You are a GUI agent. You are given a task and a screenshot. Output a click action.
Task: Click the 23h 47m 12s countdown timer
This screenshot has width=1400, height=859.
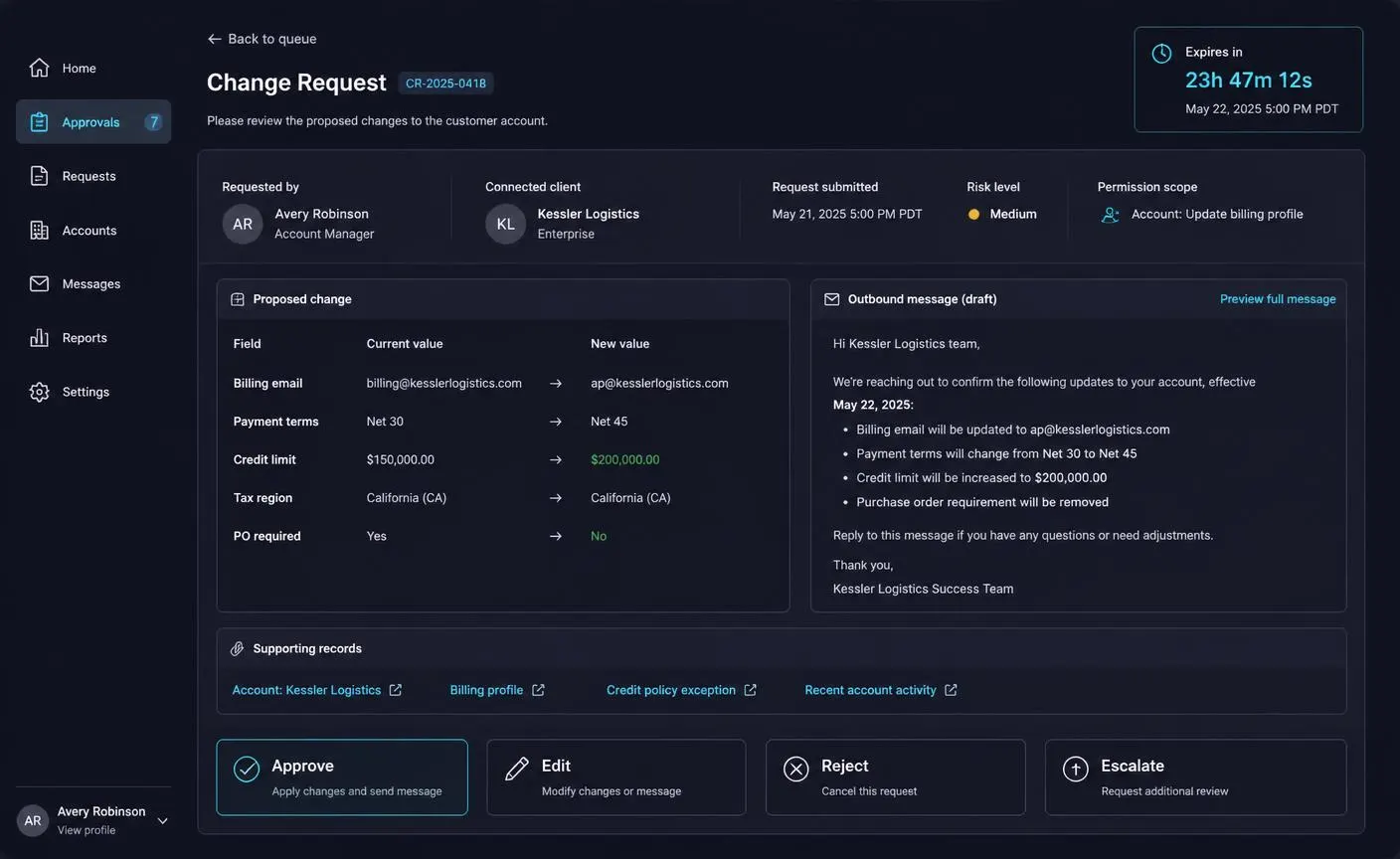point(1249,80)
